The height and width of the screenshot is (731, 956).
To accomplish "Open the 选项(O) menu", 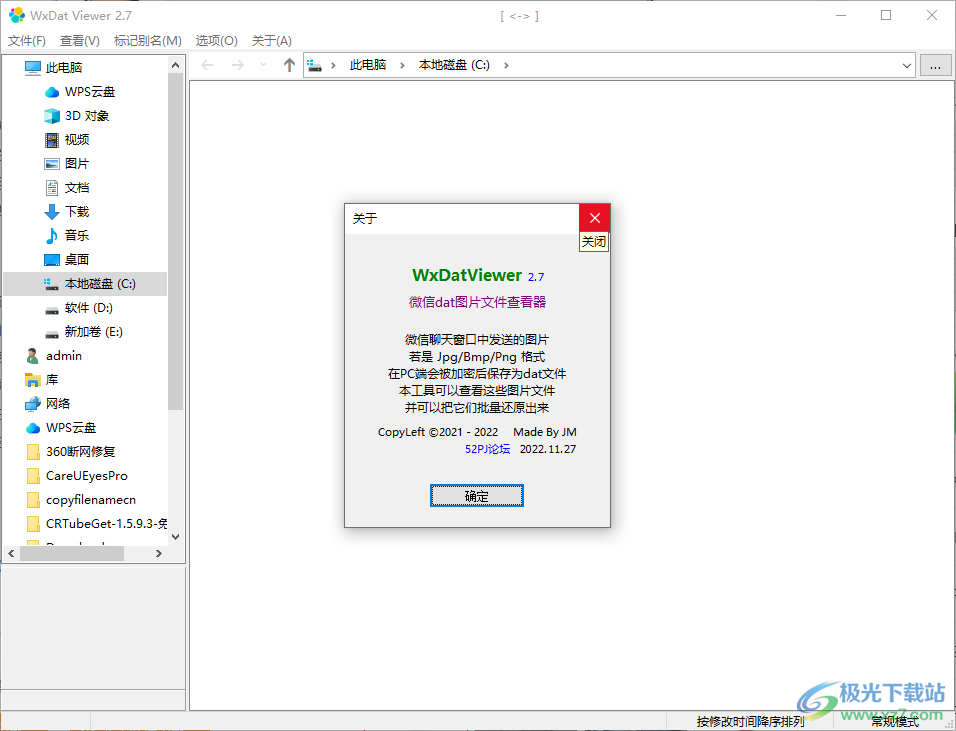I will [215, 40].
